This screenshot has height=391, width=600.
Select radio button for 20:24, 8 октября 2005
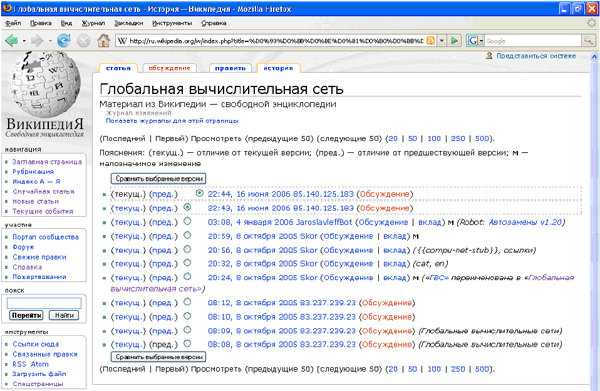coord(187,276)
